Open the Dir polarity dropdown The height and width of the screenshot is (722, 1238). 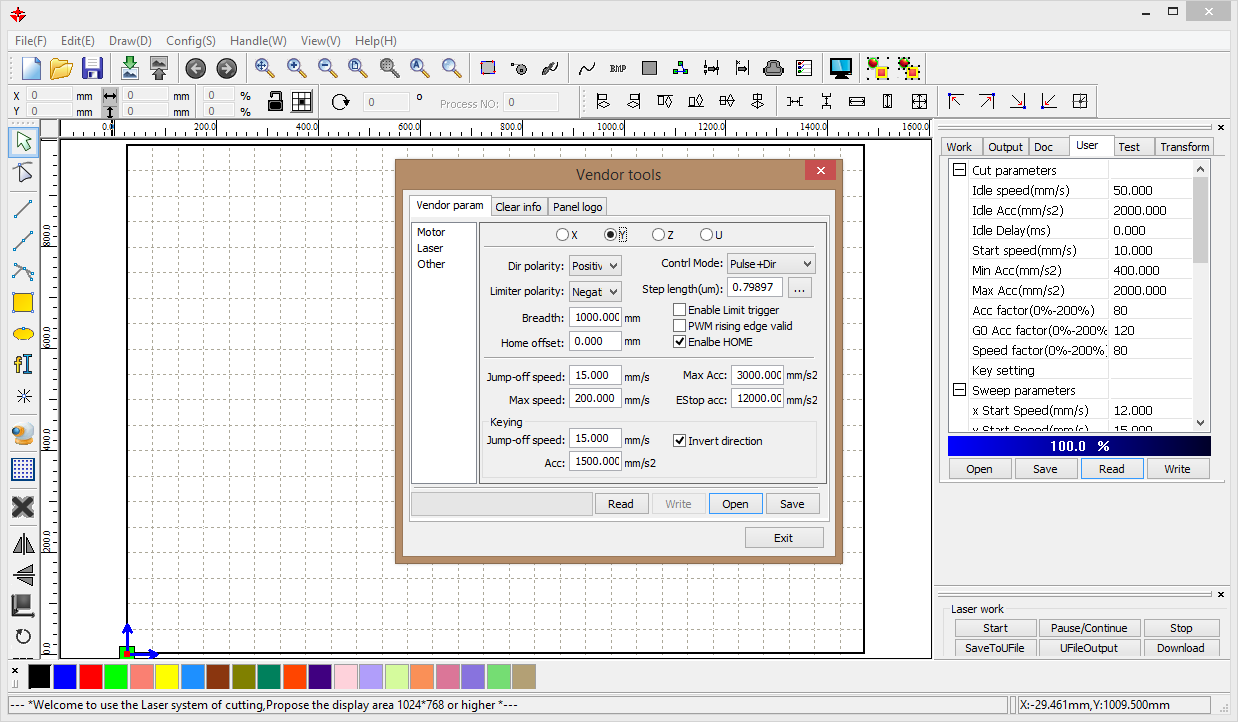(595, 266)
